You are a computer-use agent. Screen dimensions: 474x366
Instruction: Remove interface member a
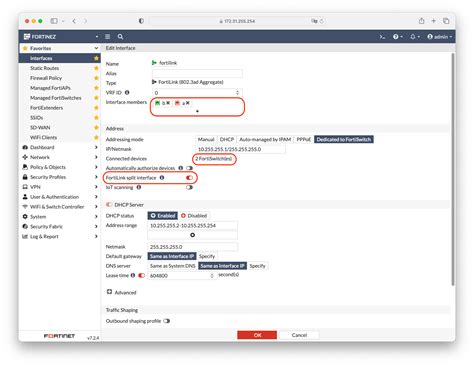click(x=188, y=103)
